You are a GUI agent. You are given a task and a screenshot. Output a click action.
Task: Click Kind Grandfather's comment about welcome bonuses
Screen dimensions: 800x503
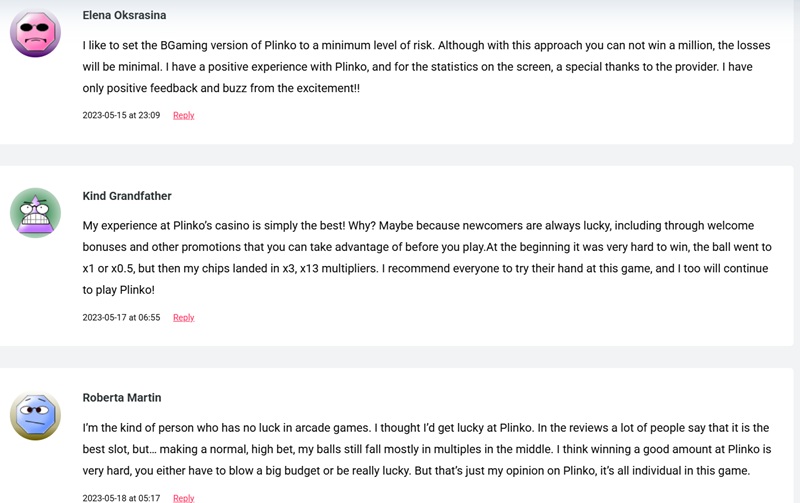(427, 258)
